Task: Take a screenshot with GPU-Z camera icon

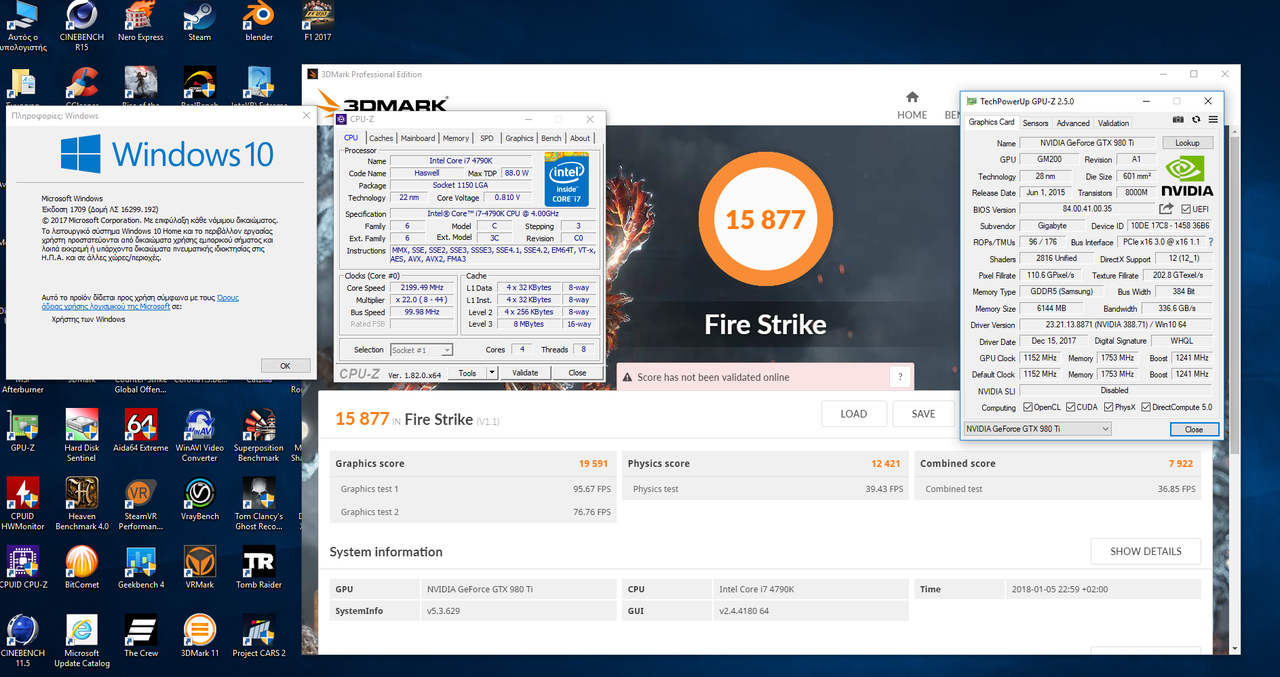Action: [x=1178, y=120]
